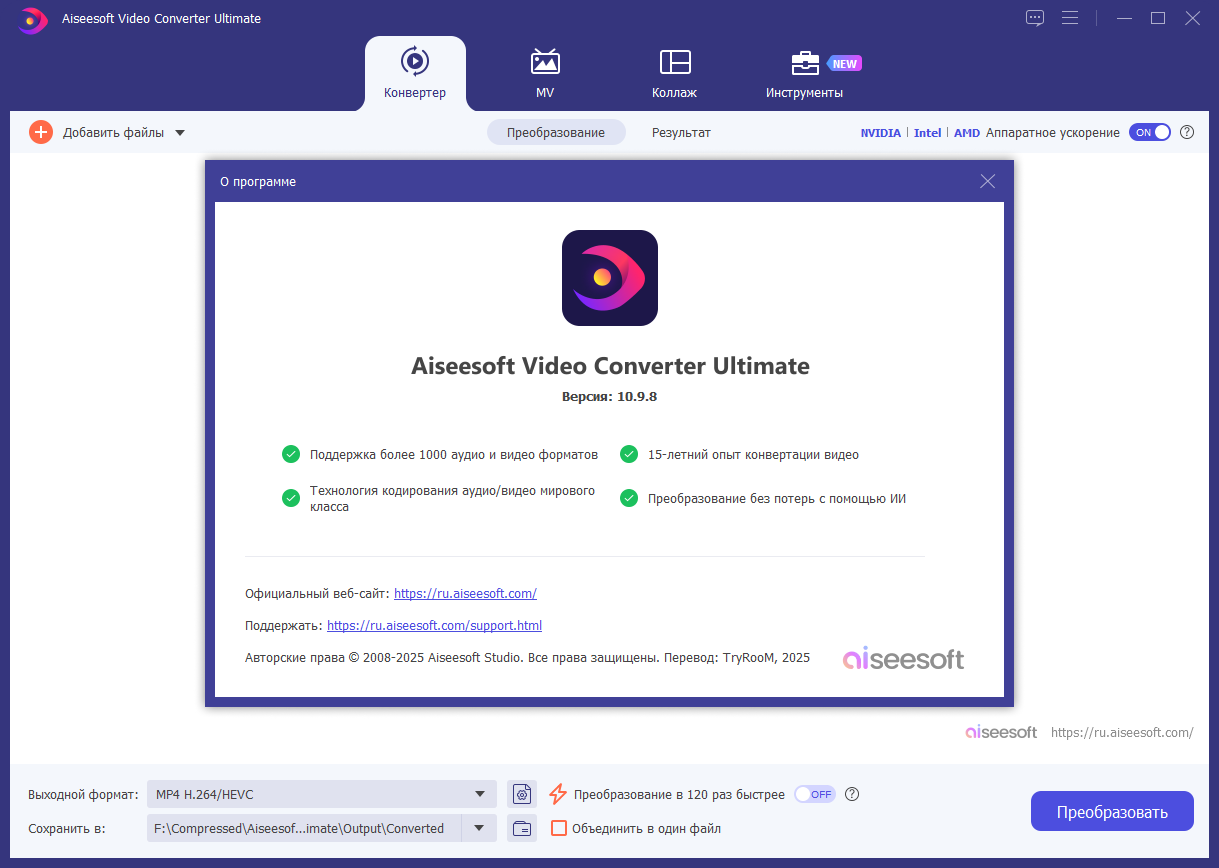Click Добавить файлы label

[x=113, y=132]
